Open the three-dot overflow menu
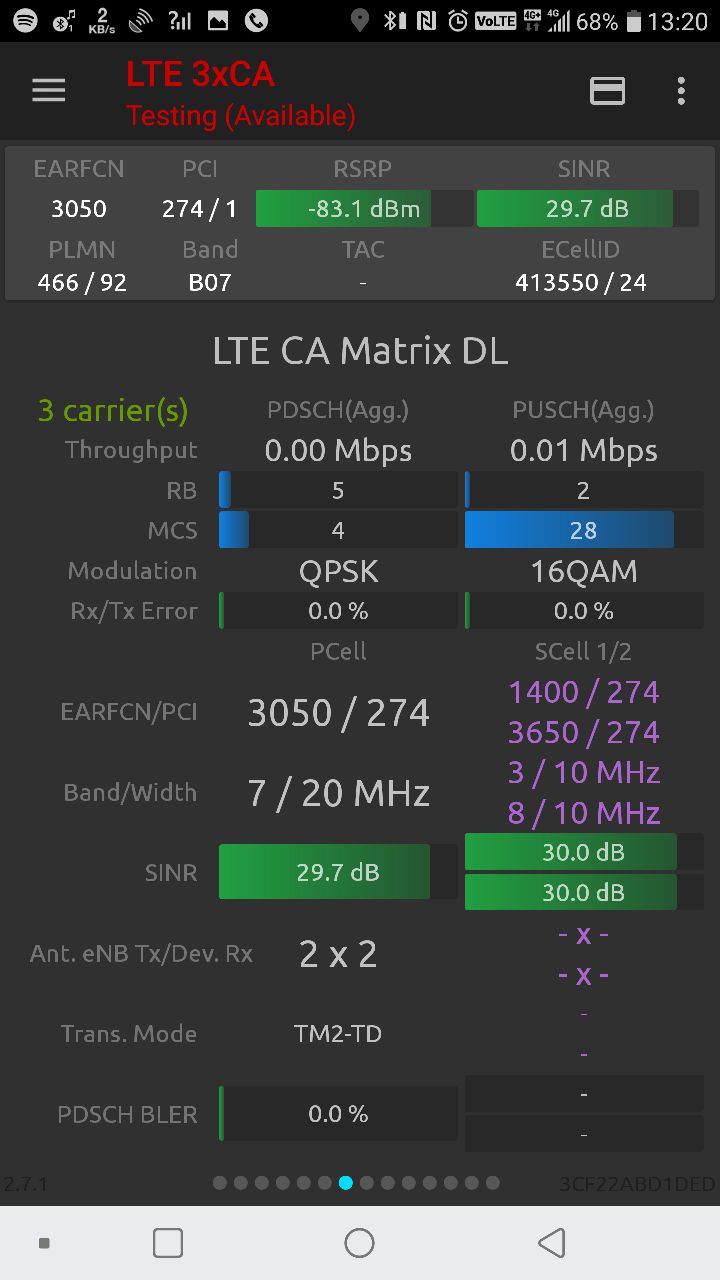720x1280 pixels. tap(681, 91)
